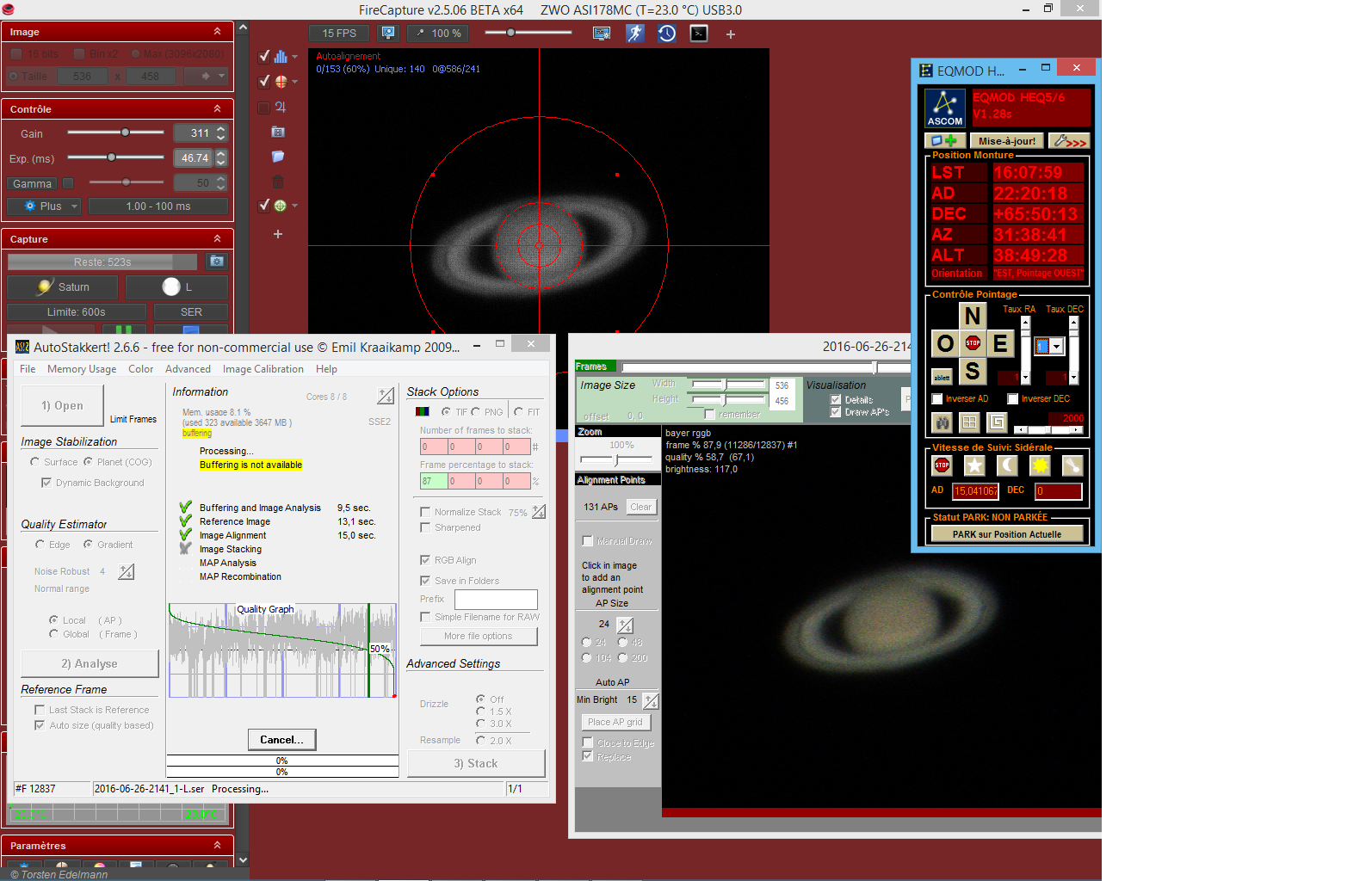The width and height of the screenshot is (1372, 881).
Task: Select the Drizzle 1.5 X radio button
Action: pos(480,712)
